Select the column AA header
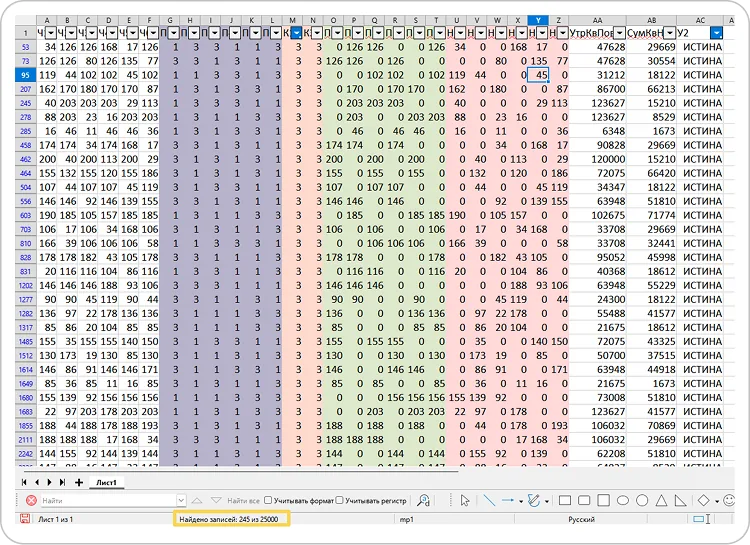This screenshot has width=750, height=545. pyautogui.click(x=597, y=20)
